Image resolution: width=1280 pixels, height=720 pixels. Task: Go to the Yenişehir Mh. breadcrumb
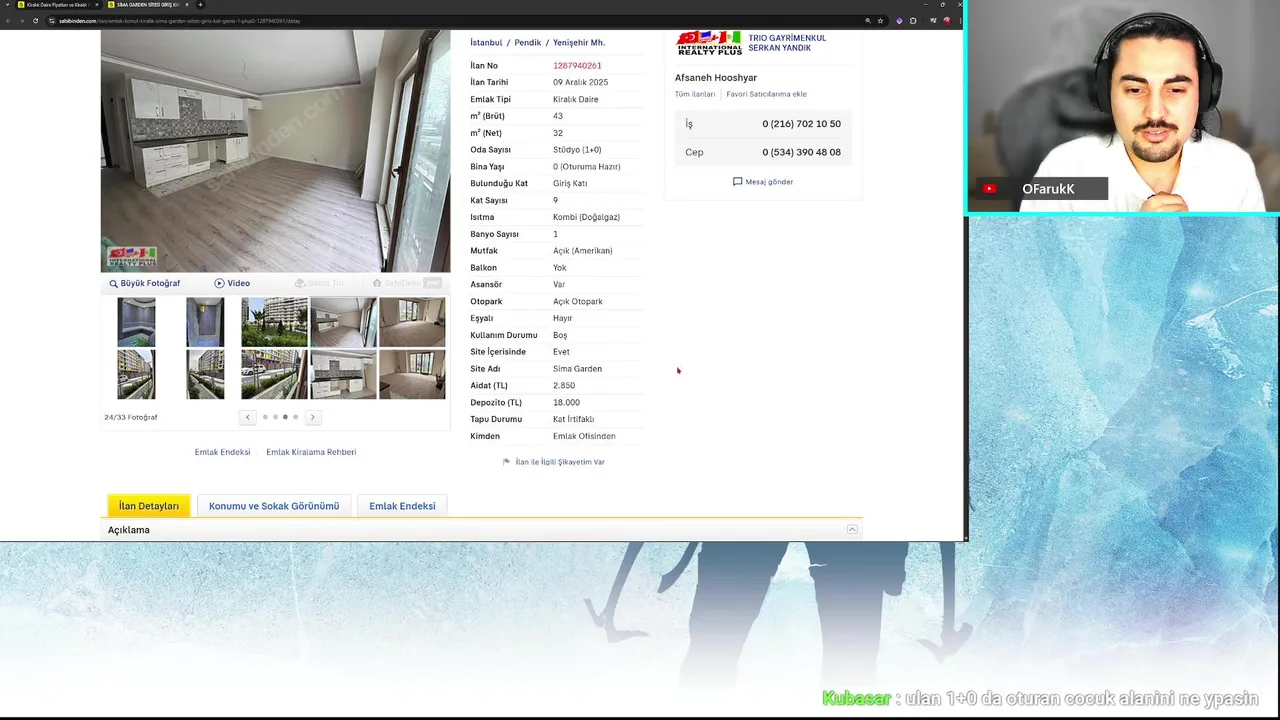(579, 43)
